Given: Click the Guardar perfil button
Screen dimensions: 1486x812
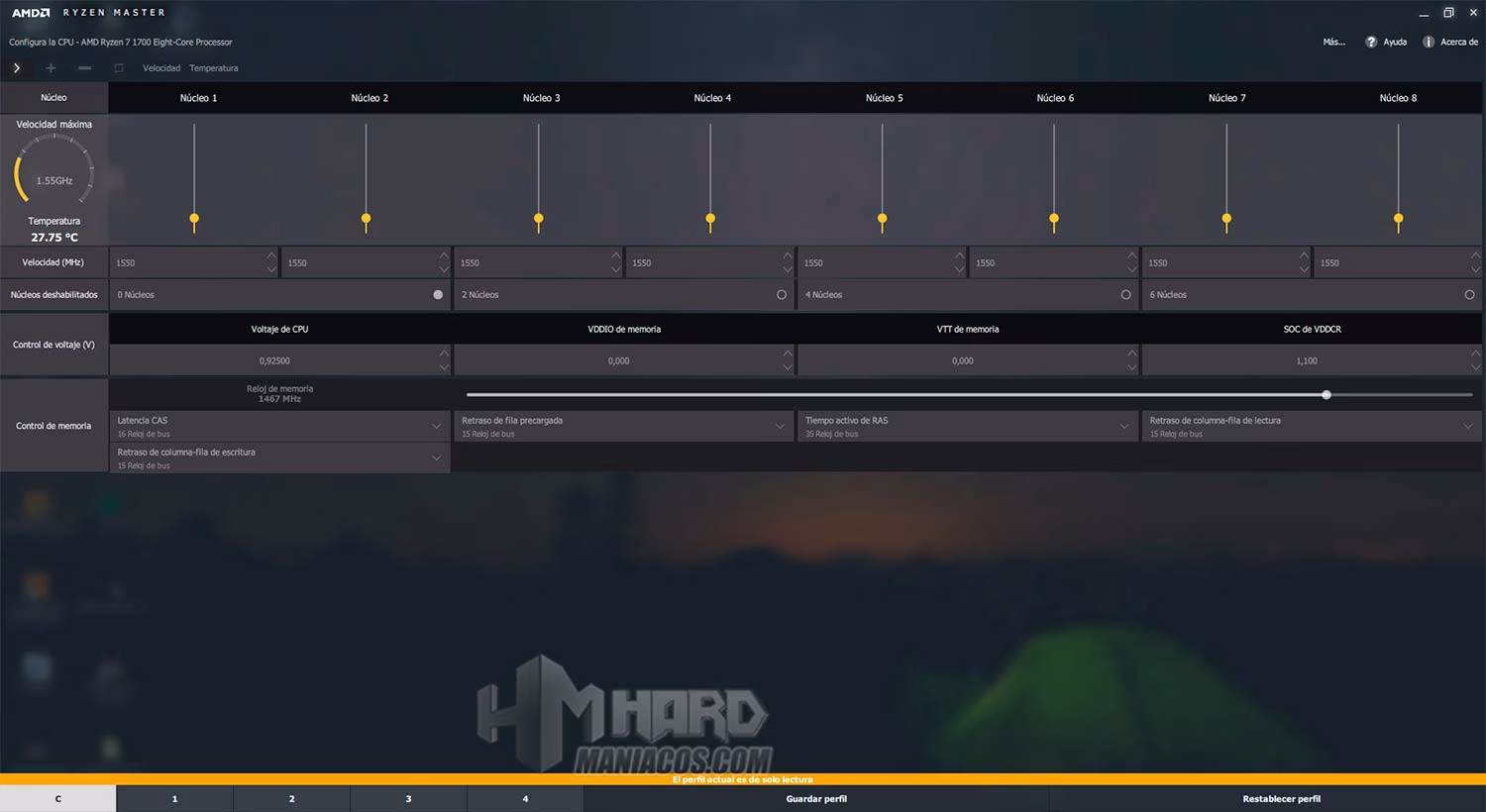Looking at the screenshot, I should pos(816,799).
